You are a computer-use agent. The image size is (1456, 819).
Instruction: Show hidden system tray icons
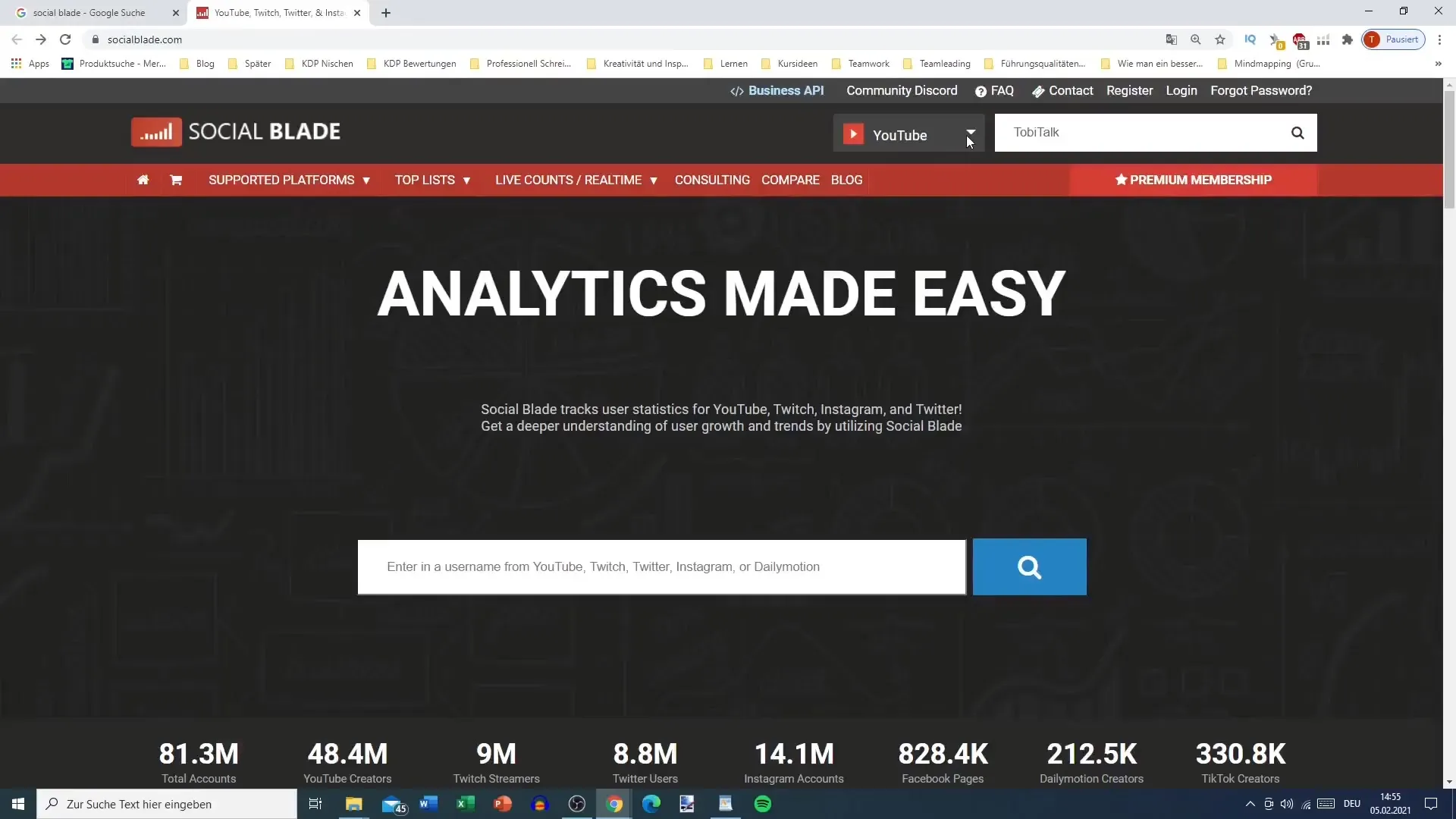pyautogui.click(x=1250, y=804)
